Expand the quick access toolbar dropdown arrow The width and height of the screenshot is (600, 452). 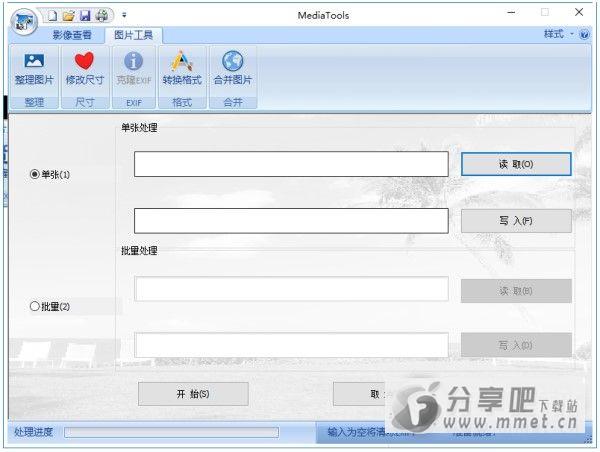coord(124,15)
